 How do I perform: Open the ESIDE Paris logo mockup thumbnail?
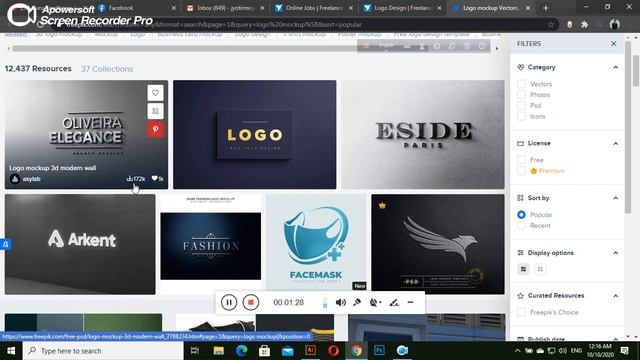(423, 134)
